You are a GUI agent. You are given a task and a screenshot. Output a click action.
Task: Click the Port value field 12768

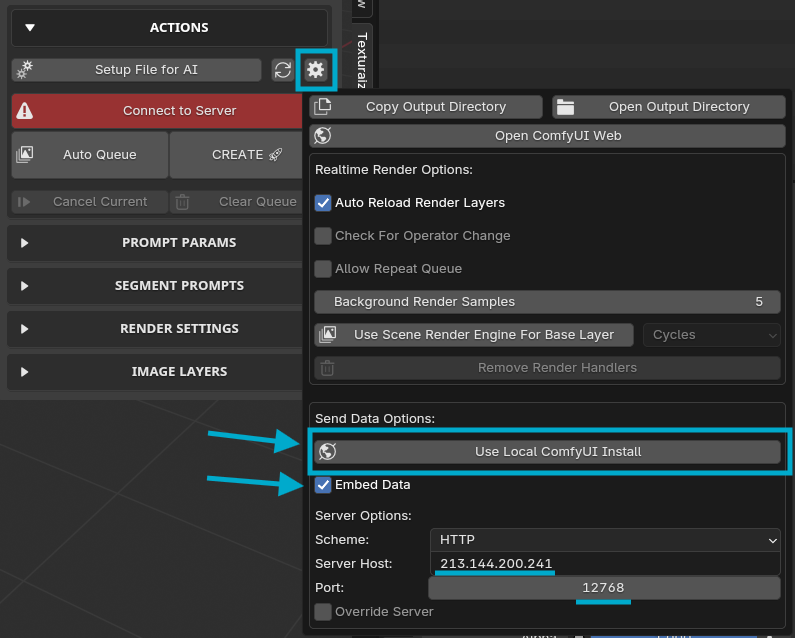604,588
